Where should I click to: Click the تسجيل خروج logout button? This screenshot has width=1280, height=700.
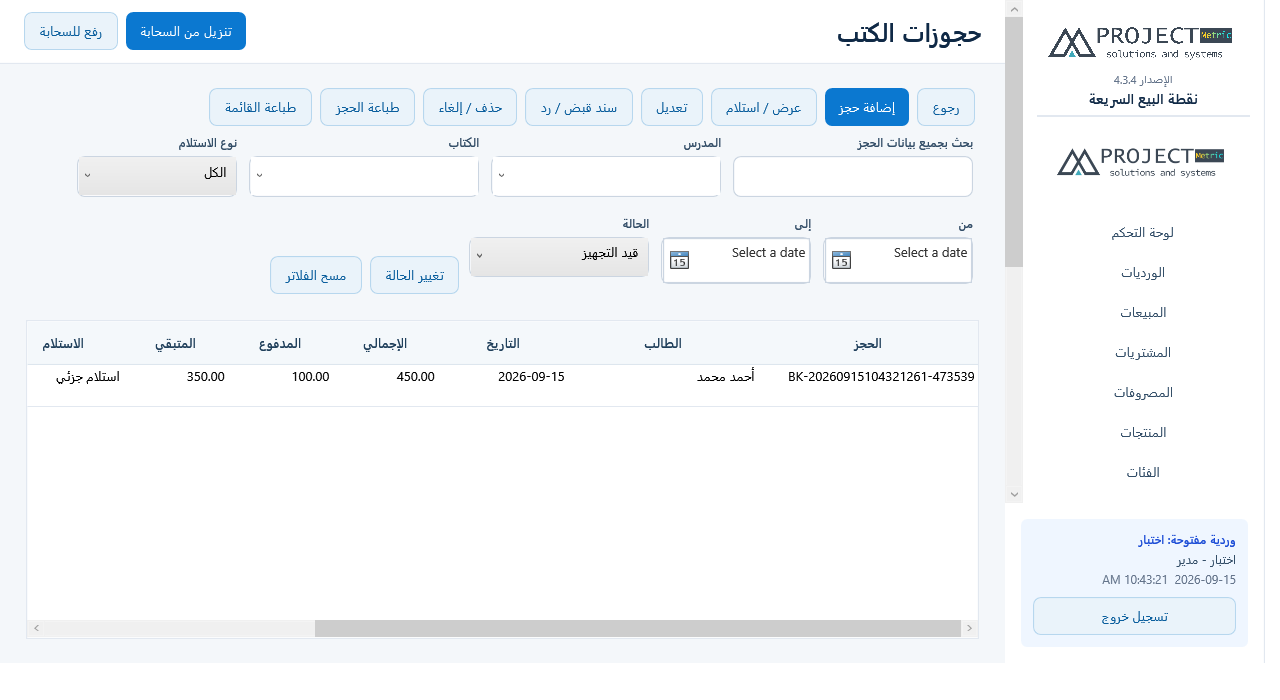[x=1134, y=616]
